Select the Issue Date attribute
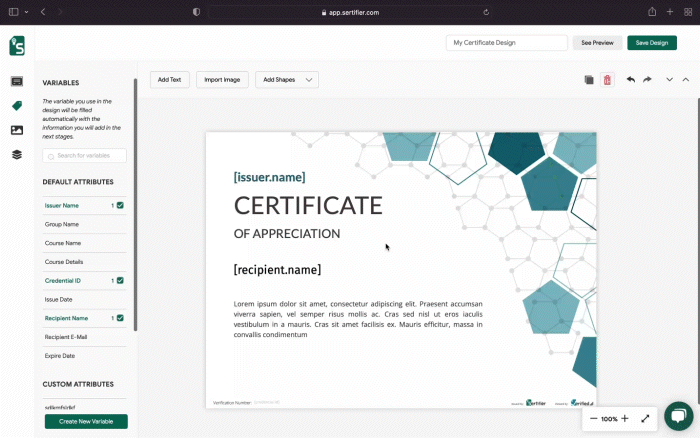The height and width of the screenshot is (438, 700). click(84, 299)
